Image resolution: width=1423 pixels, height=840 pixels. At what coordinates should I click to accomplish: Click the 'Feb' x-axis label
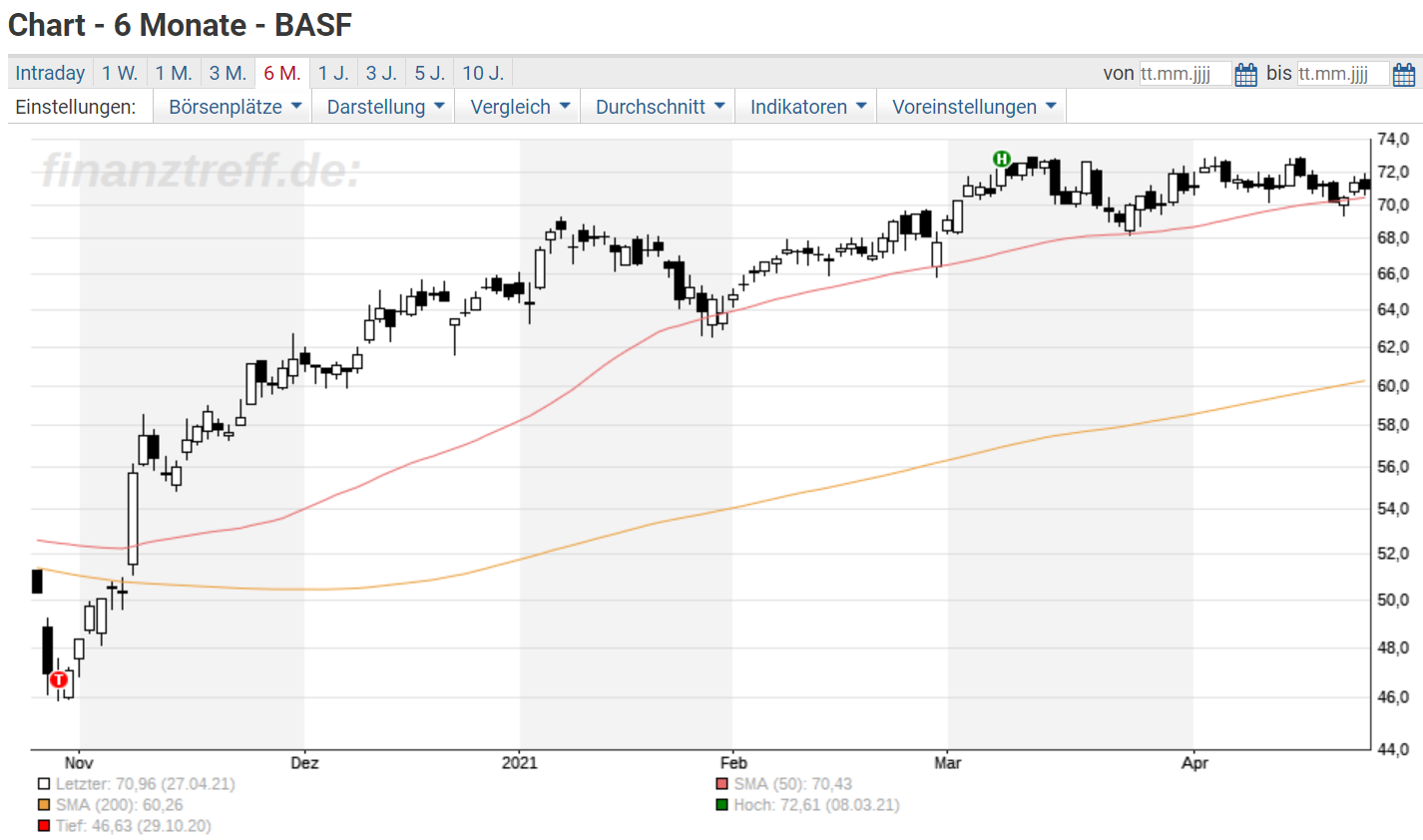tap(733, 763)
